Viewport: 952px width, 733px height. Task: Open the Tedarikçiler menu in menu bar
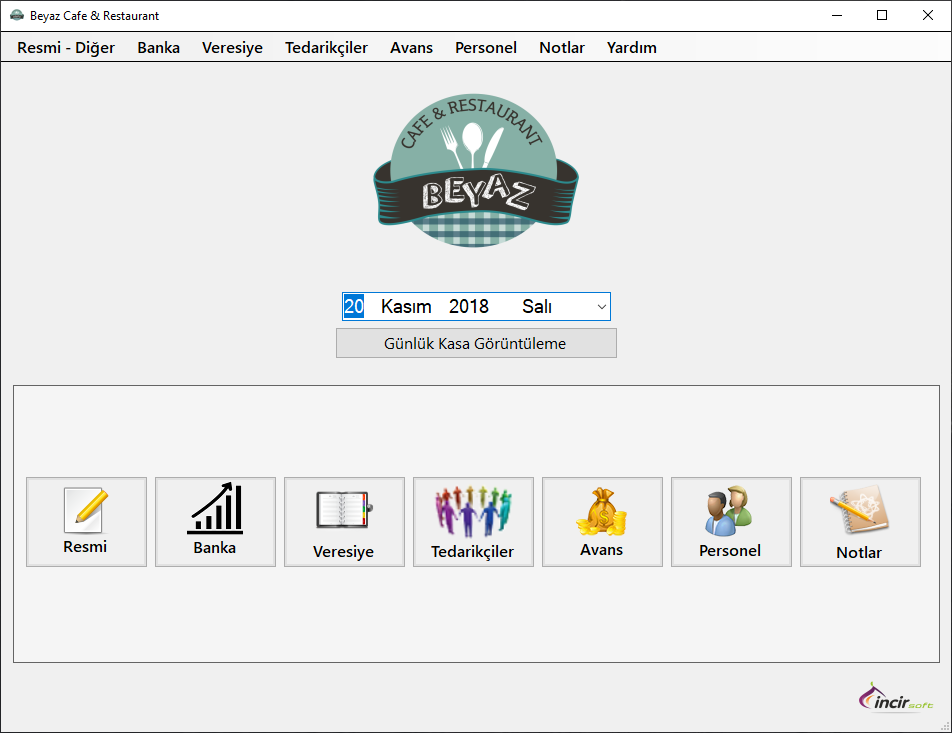coord(327,47)
